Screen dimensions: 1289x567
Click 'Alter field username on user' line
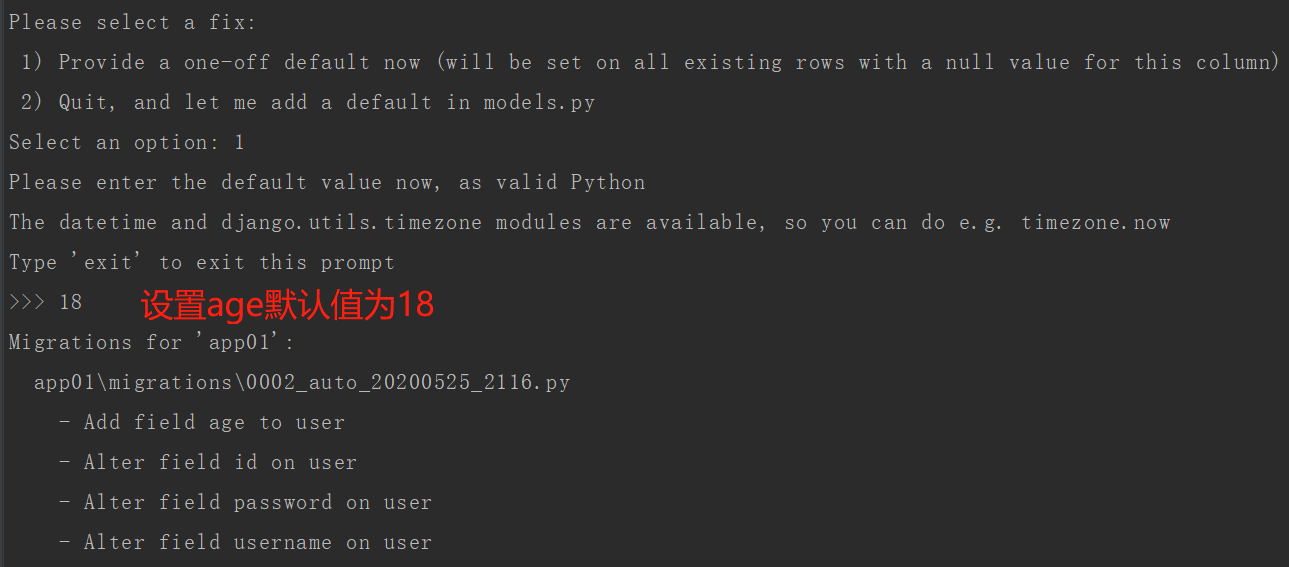(x=245, y=542)
